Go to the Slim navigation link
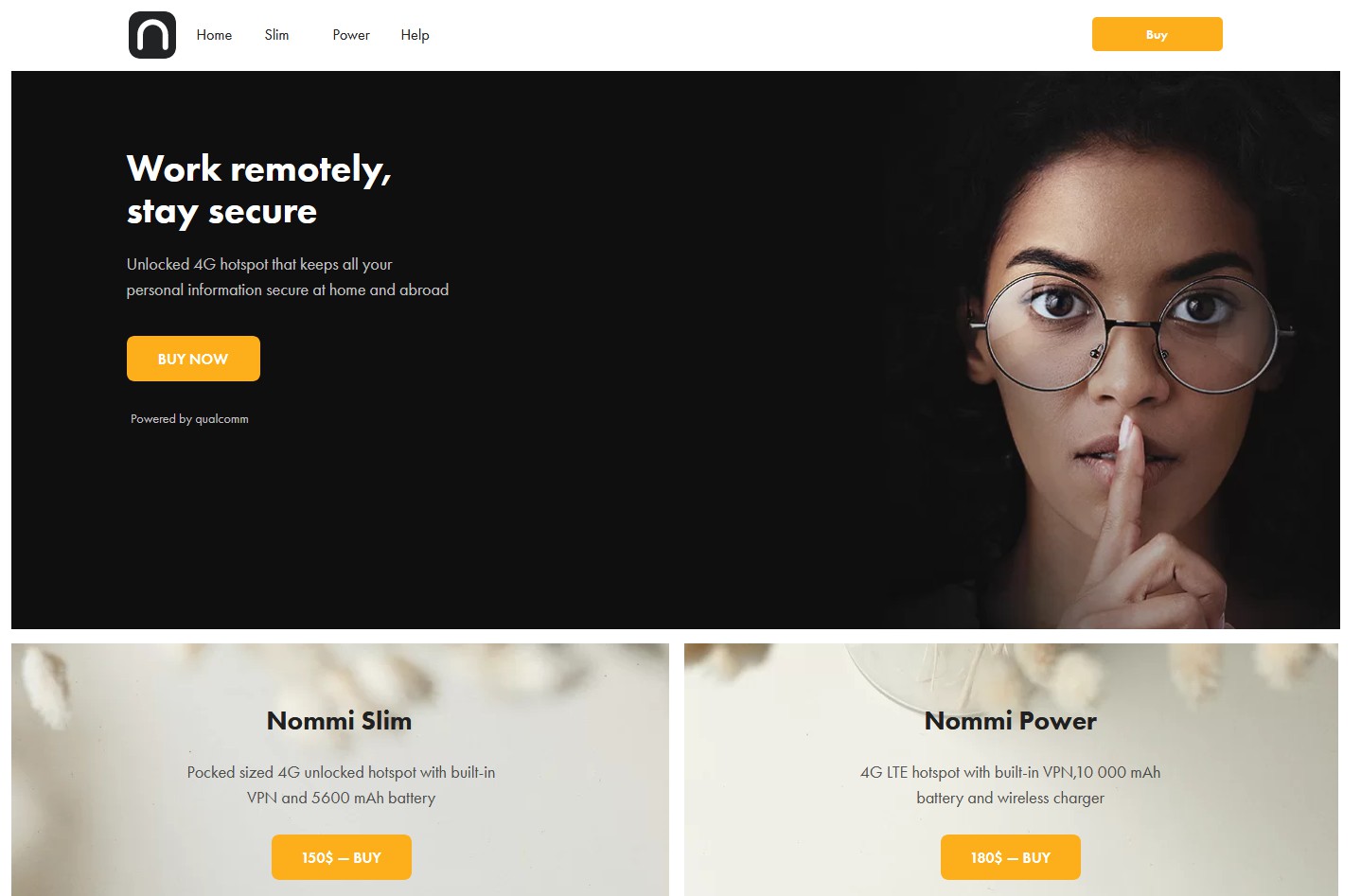The image size is (1361, 896). [276, 35]
